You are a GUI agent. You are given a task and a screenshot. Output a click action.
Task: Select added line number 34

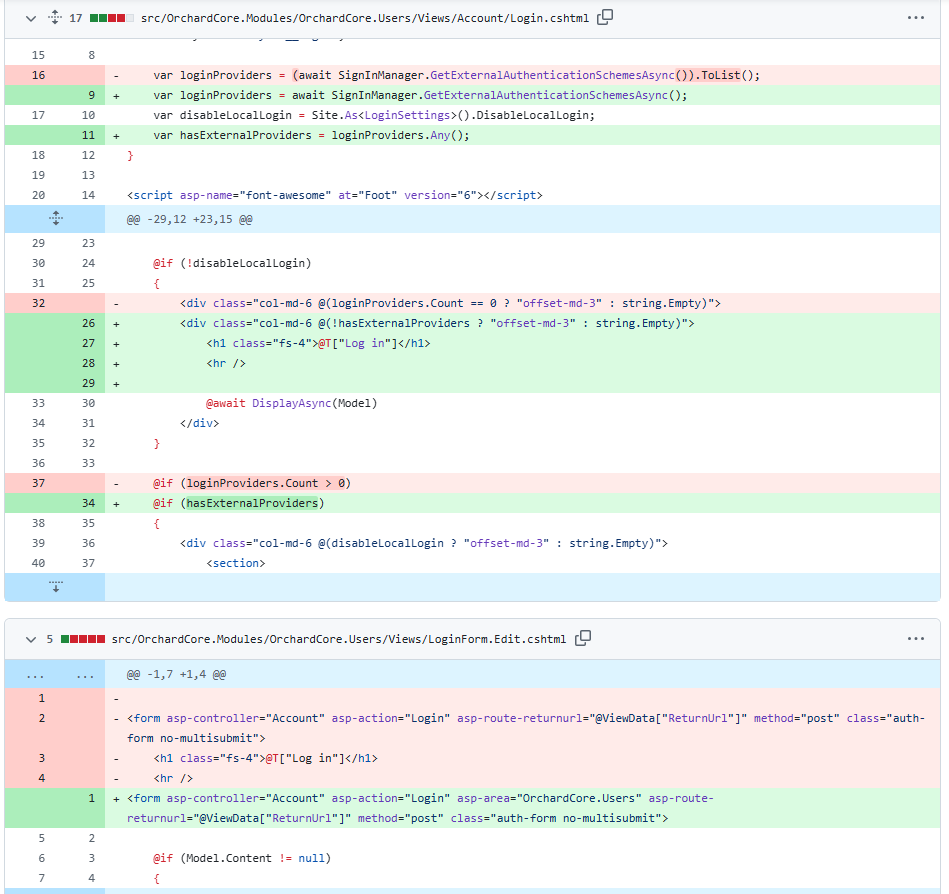[88, 503]
